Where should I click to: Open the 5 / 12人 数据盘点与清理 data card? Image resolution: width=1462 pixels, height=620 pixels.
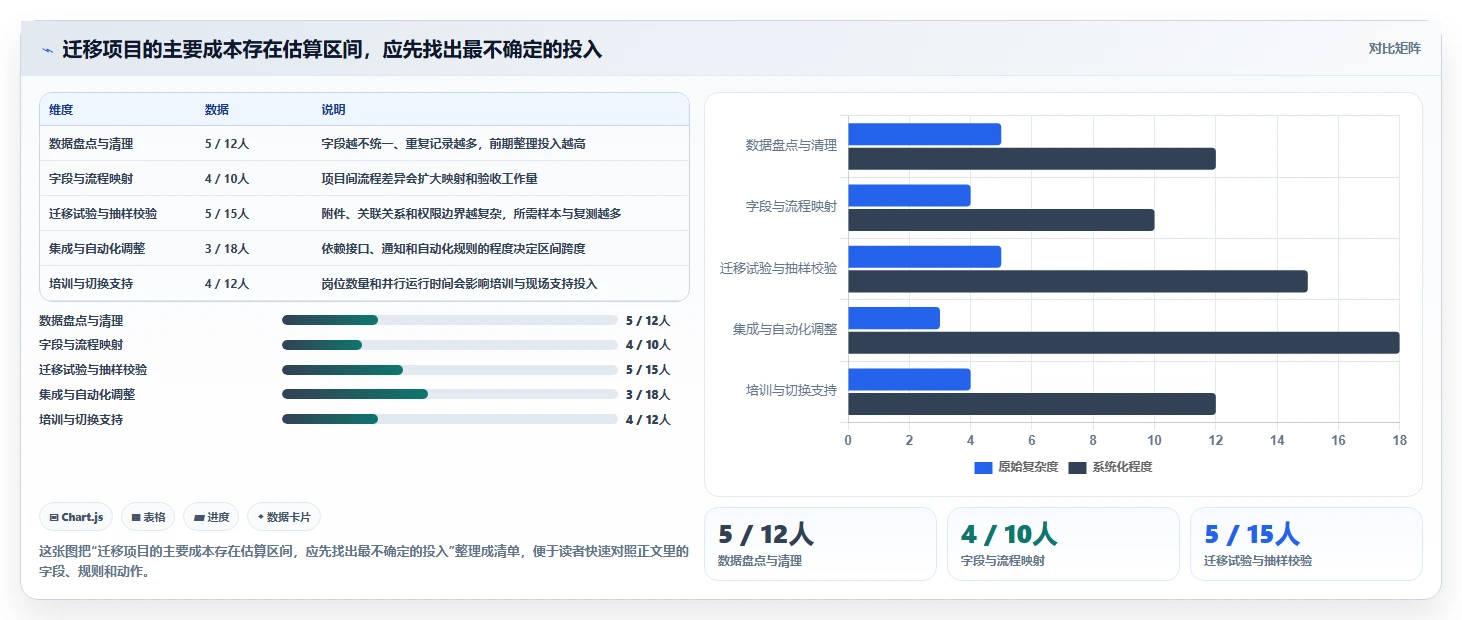[820, 544]
